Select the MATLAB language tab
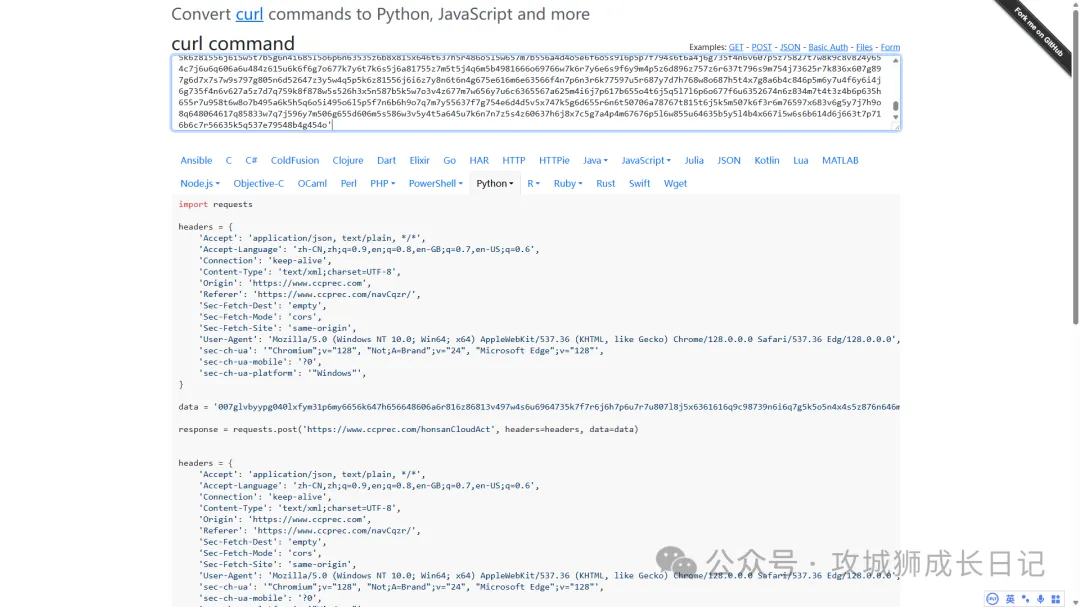The width and height of the screenshot is (1080, 607). 840,160
